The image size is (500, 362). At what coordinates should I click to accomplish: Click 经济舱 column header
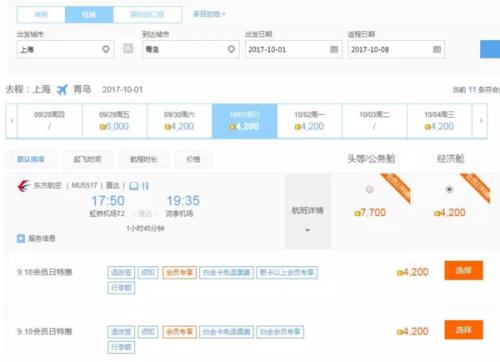(x=450, y=159)
